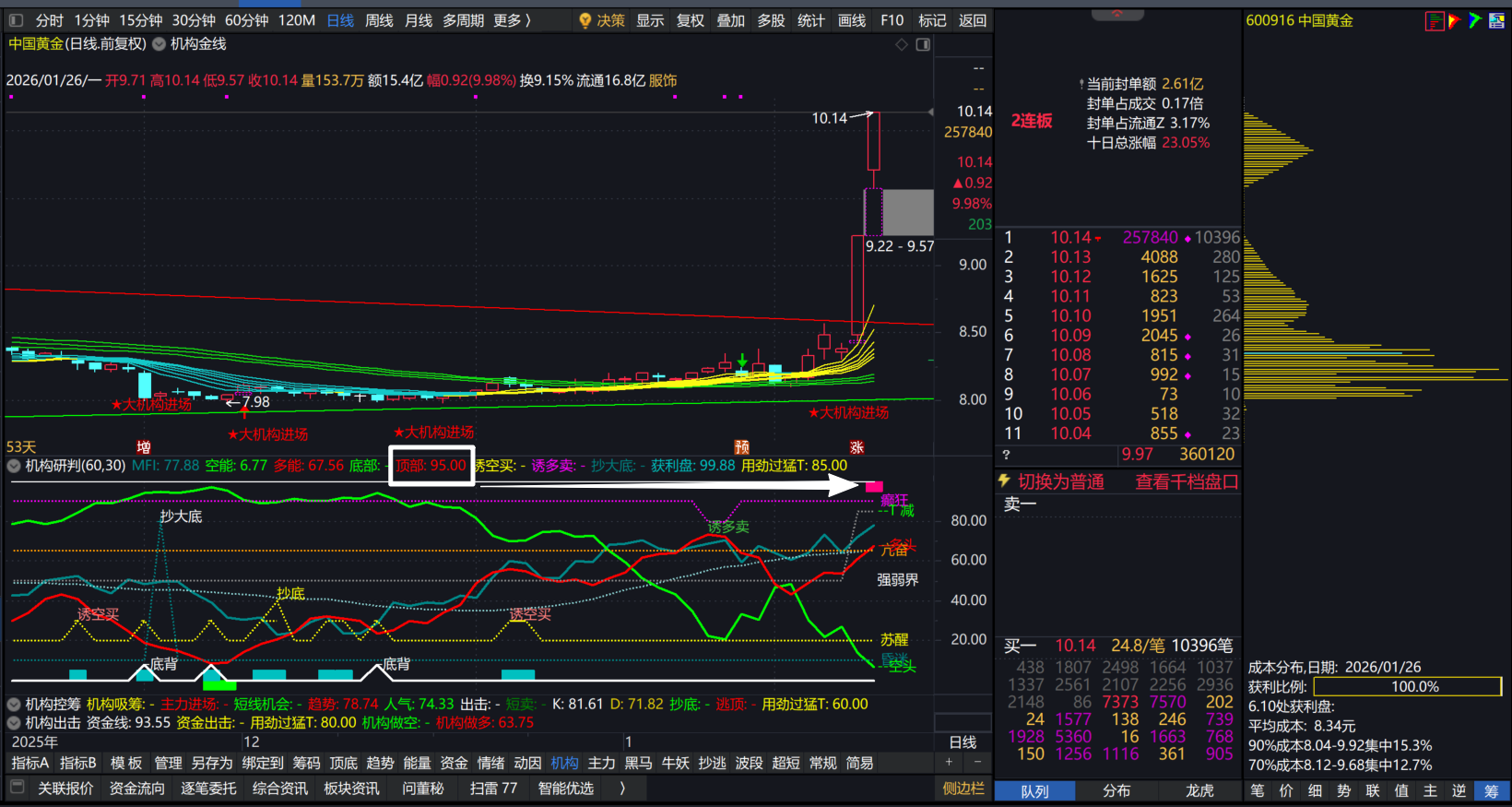Viewport: 1512px width, 807px height.
Task: Expand the 机构出击 indicator chevron
Action: (x=14, y=723)
